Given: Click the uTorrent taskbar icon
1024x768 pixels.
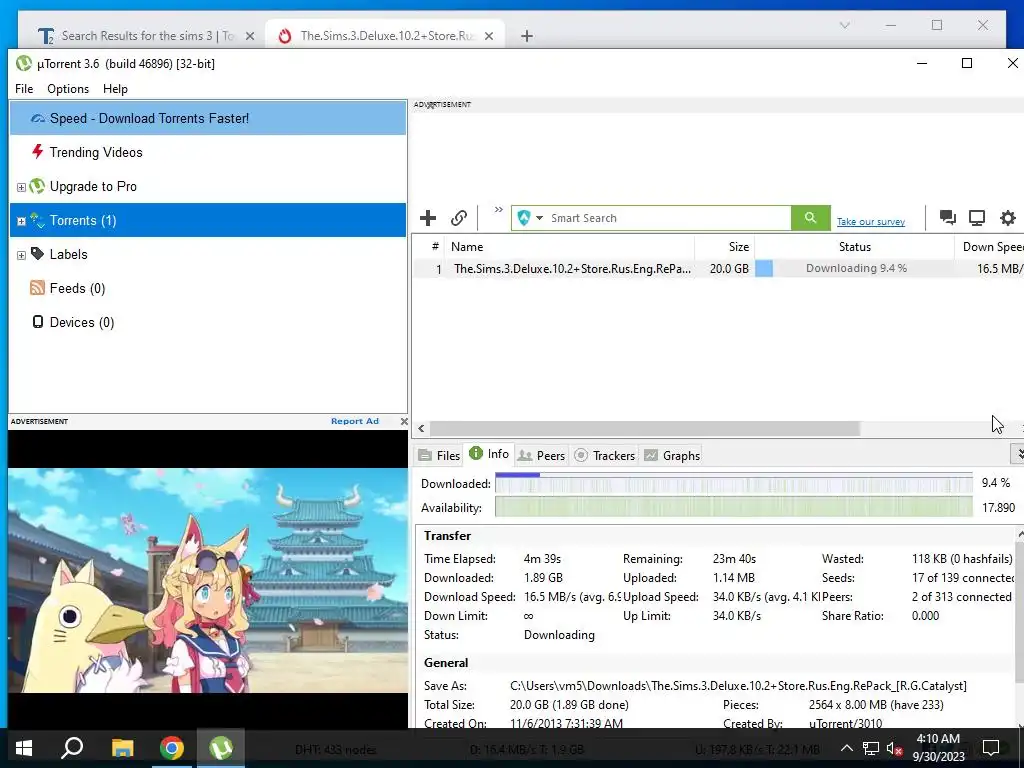Looking at the screenshot, I should (x=221, y=748).
